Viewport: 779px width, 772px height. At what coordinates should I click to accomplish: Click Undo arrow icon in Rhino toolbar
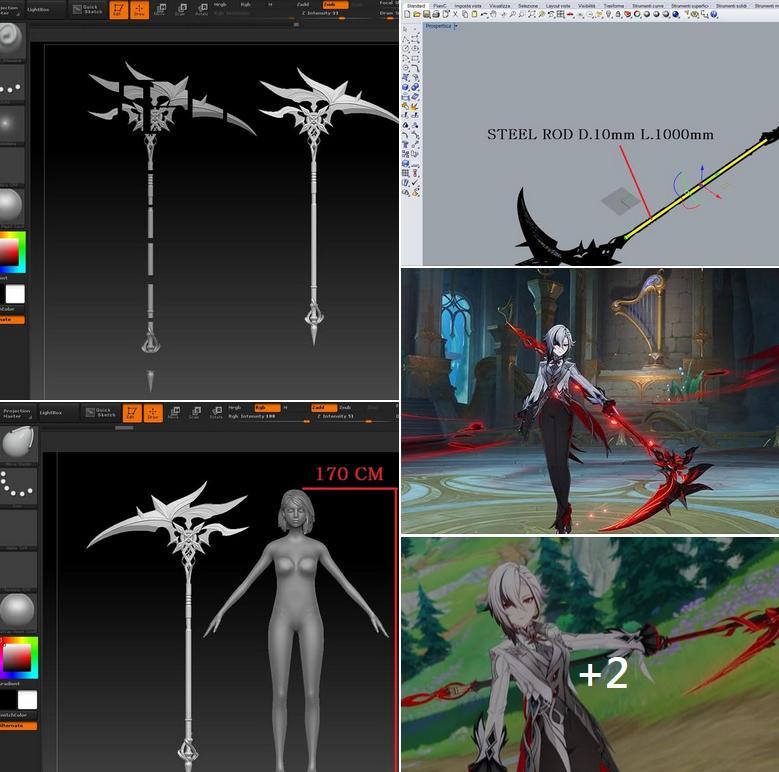pyautogui.click(x=484, y=14)
